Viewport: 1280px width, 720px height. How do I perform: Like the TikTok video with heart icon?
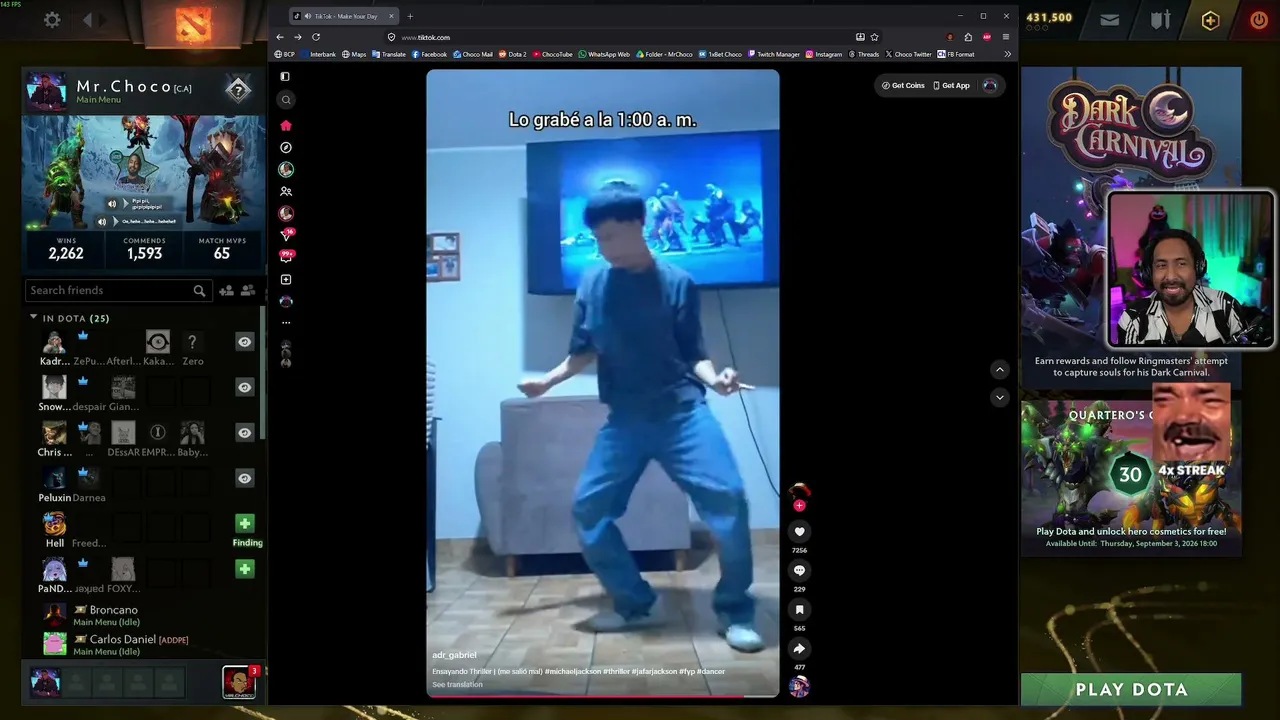[x=799, y=532]
